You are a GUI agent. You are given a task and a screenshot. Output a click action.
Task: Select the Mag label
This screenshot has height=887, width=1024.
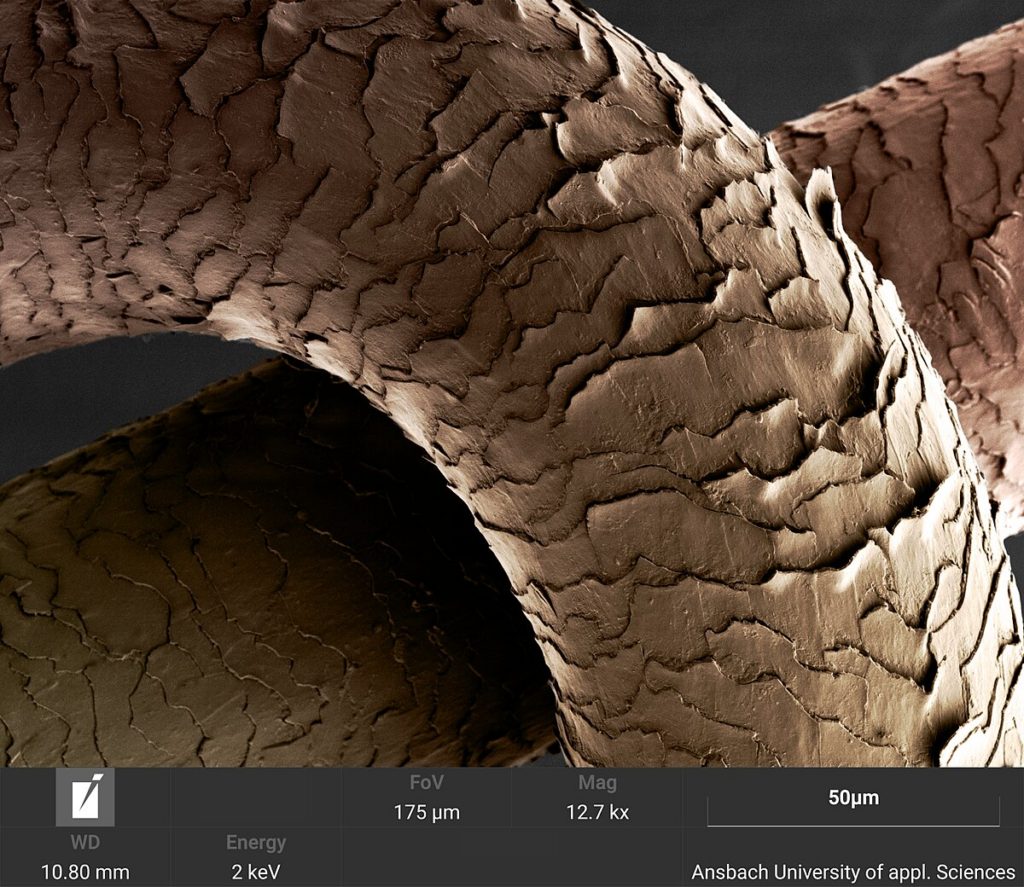click(x=597, y=782)
